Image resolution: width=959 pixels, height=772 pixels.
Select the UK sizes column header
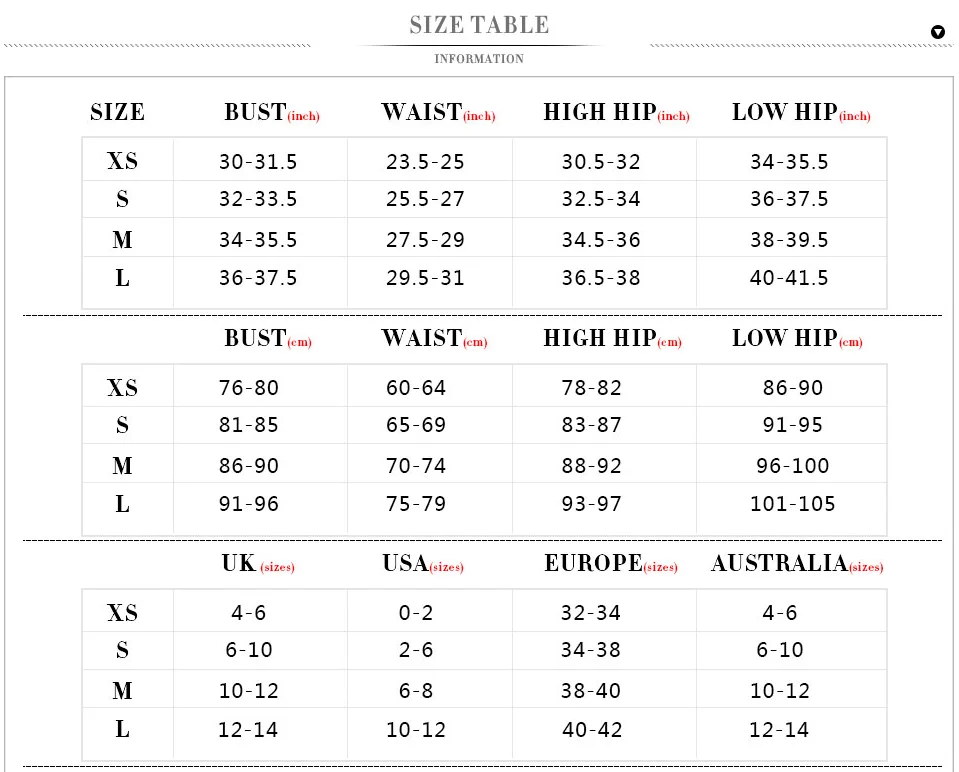tap(258, 563)
